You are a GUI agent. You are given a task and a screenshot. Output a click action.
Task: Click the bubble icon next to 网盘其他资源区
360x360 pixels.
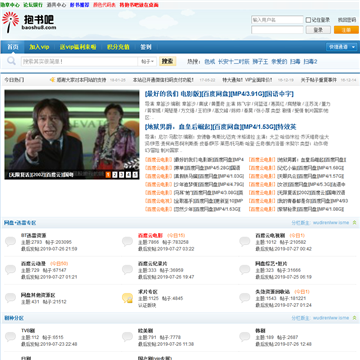point(10,298)
